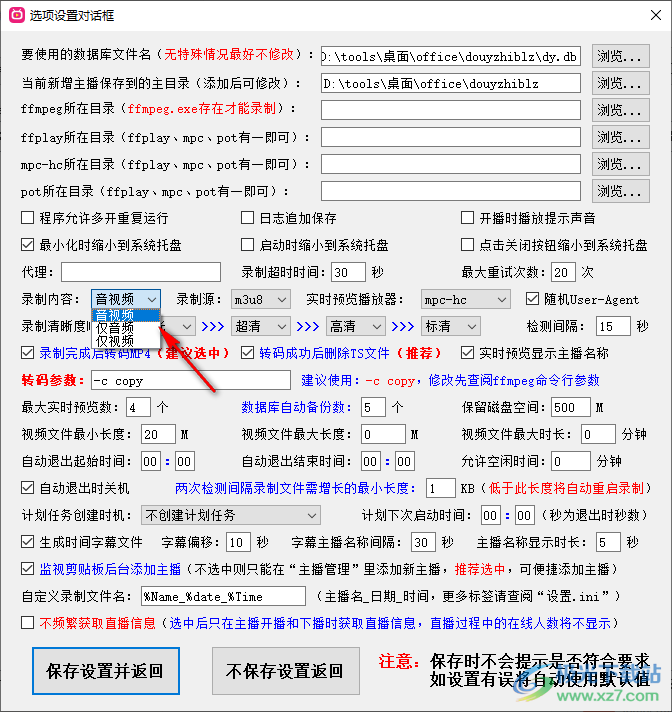The height and width of the screenshot is (712, 672).
Task: Toggle 录制完成后转码MP4 checkbox
Action: (28, 353)
